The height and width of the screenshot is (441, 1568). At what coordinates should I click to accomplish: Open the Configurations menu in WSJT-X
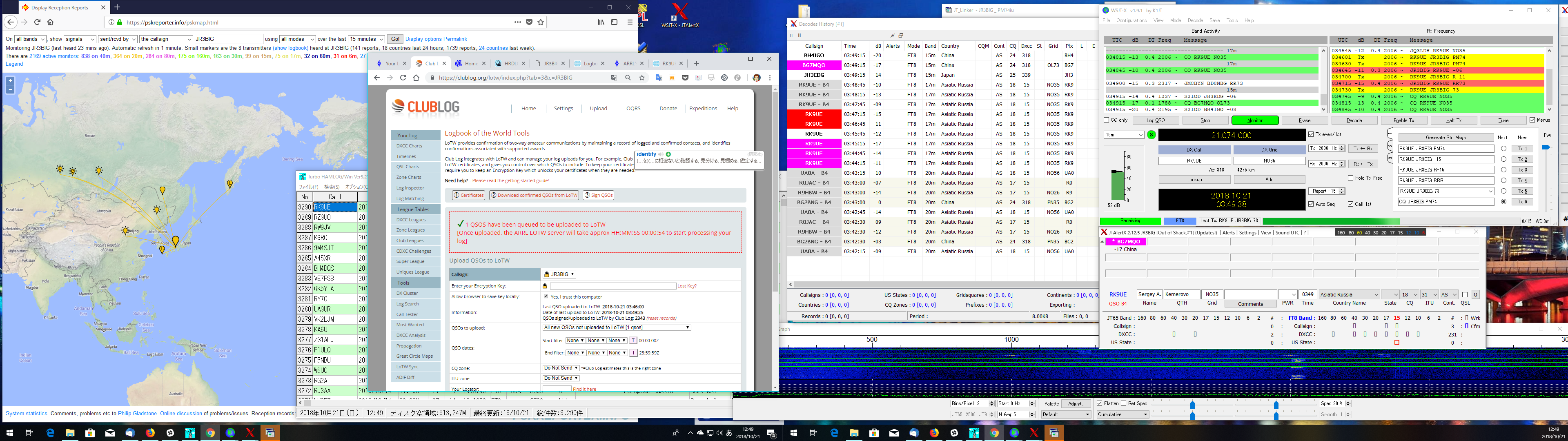coord(1131,20)
